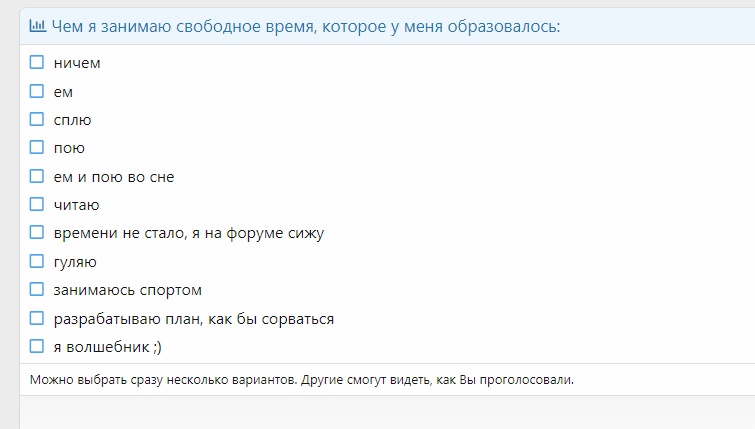The height and width of the screenshot is (429, 755).
Task: Click the 'я волшебник ;)' label text
Action: point(107,347)
